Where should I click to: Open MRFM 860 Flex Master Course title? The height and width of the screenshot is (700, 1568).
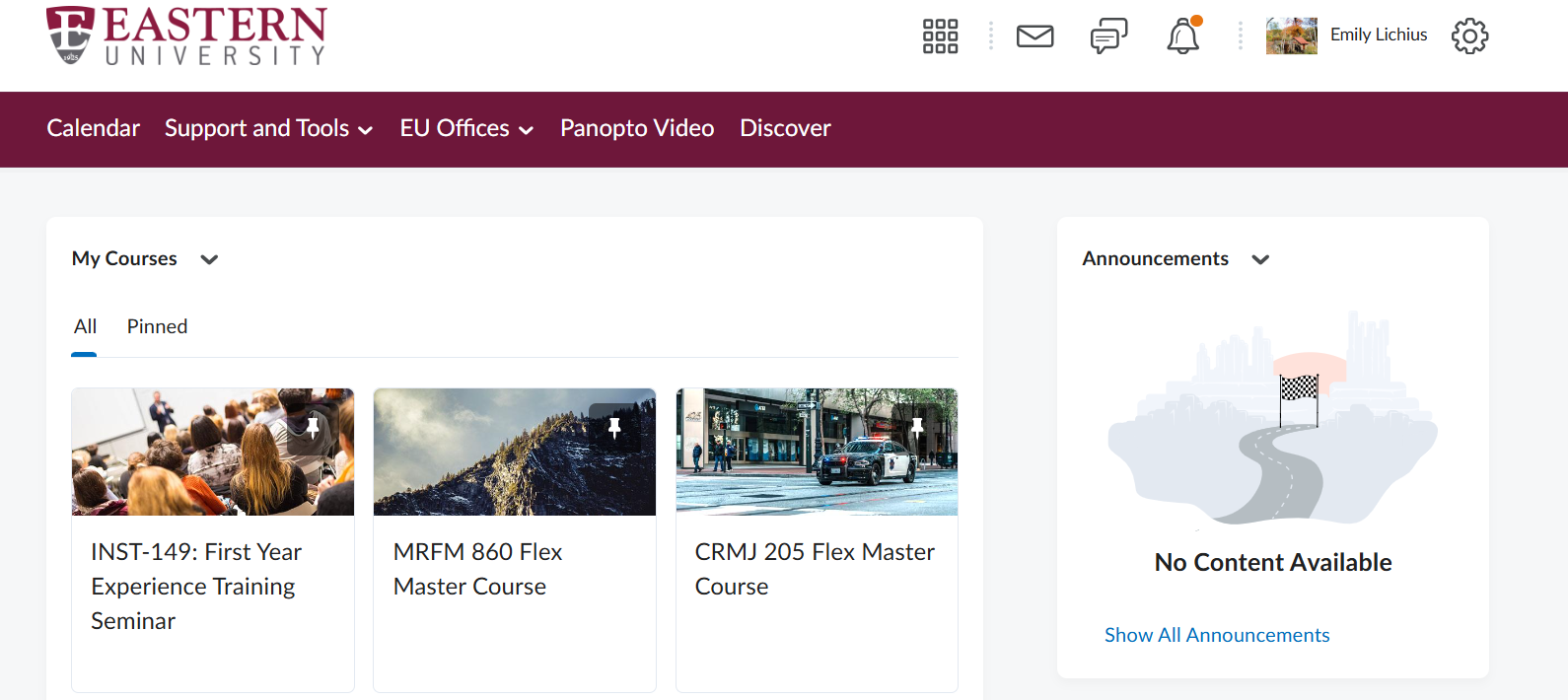tap(477, 569)
